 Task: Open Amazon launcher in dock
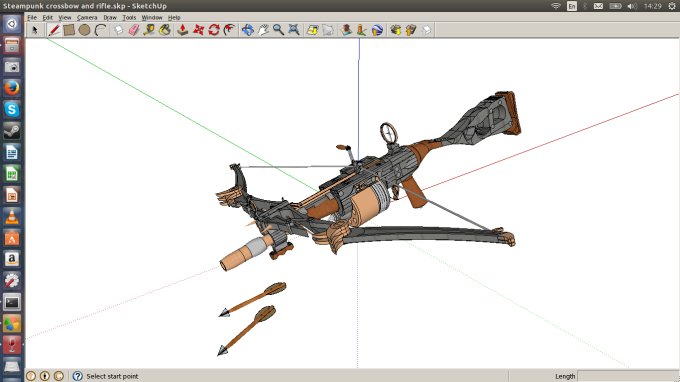[x=12, y=259]
